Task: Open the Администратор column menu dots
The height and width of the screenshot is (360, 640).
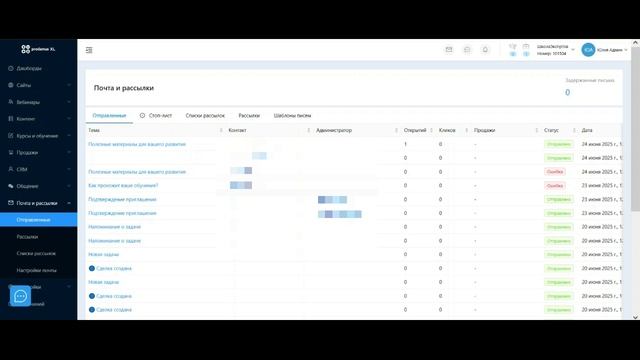Action: point(396,130)
